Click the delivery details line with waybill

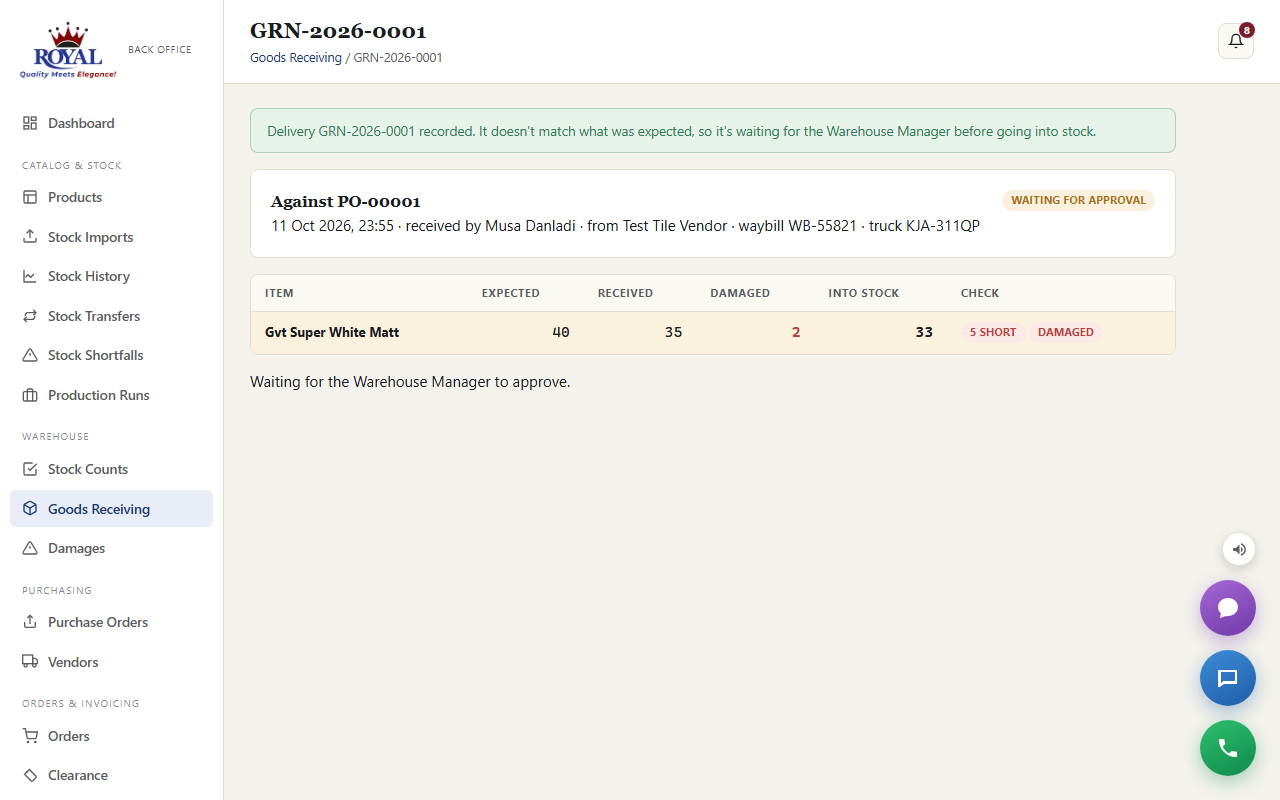[625, 226]
